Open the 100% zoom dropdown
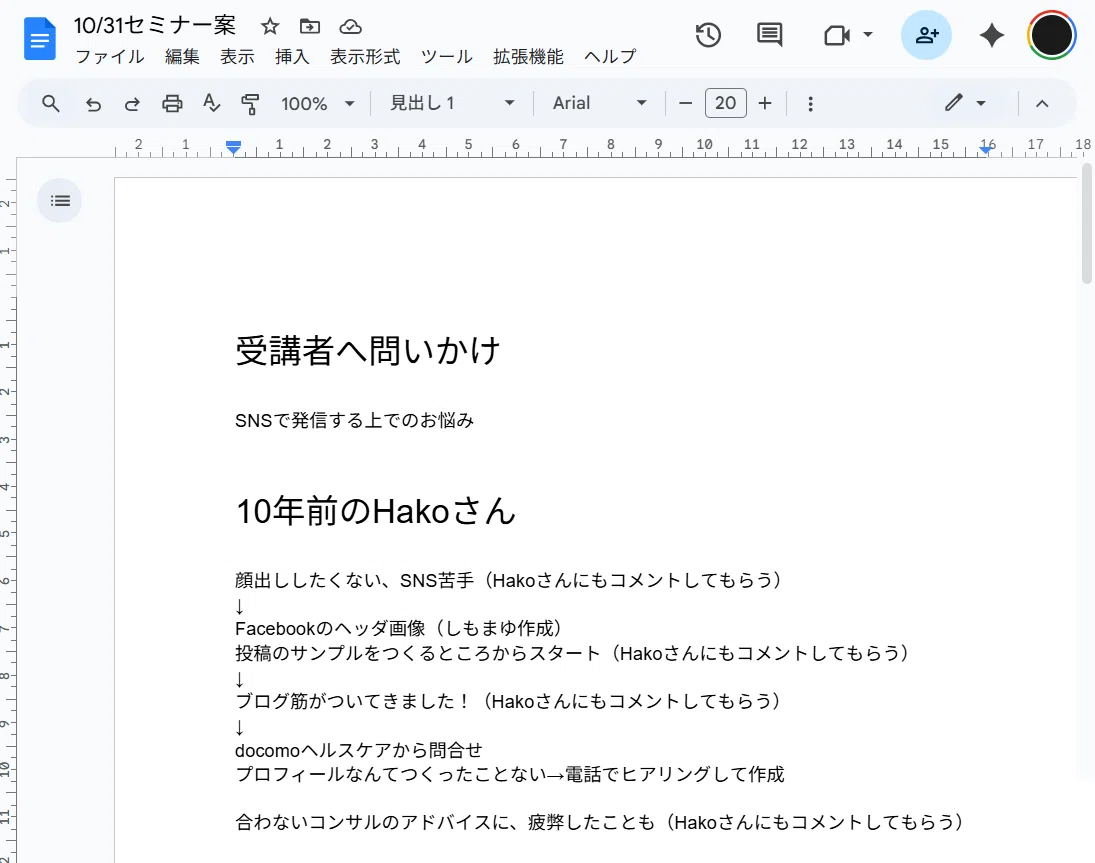The width and height of the screenshot is (1095, 863). [x=318, y=104]
